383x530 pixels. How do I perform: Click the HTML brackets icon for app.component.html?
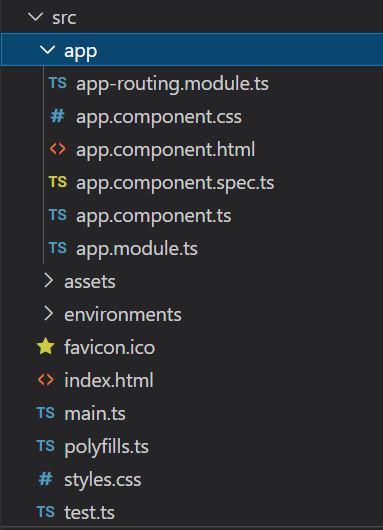click(57, 149)
